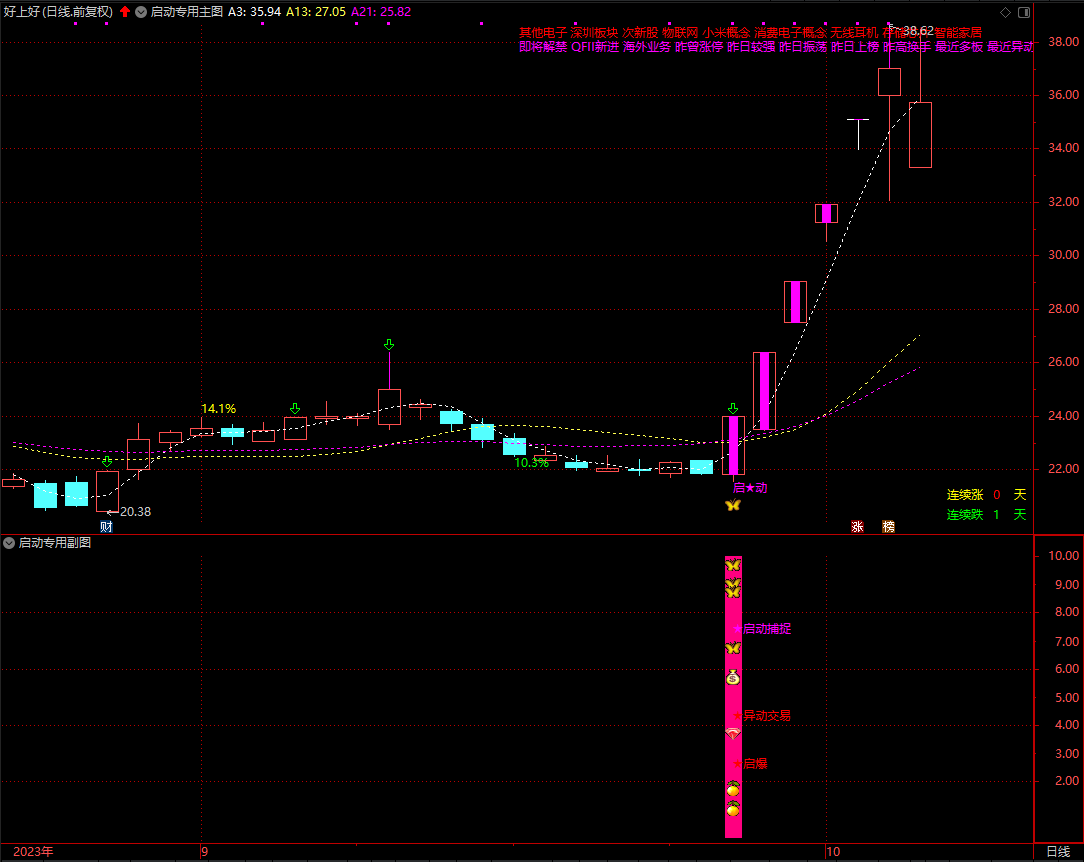The height and width of the screenshot is (862, 1084).
Task: Click the 昨日振荡 status tag
Action: [x=803, y=47]
